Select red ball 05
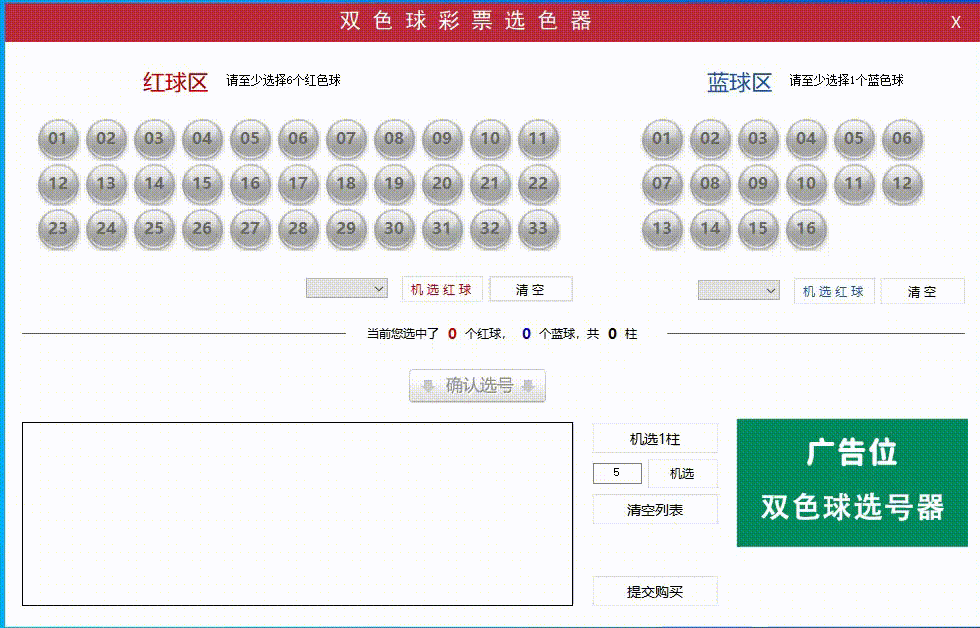The width and height of the screenshot is (980, 628). point(250,139)
